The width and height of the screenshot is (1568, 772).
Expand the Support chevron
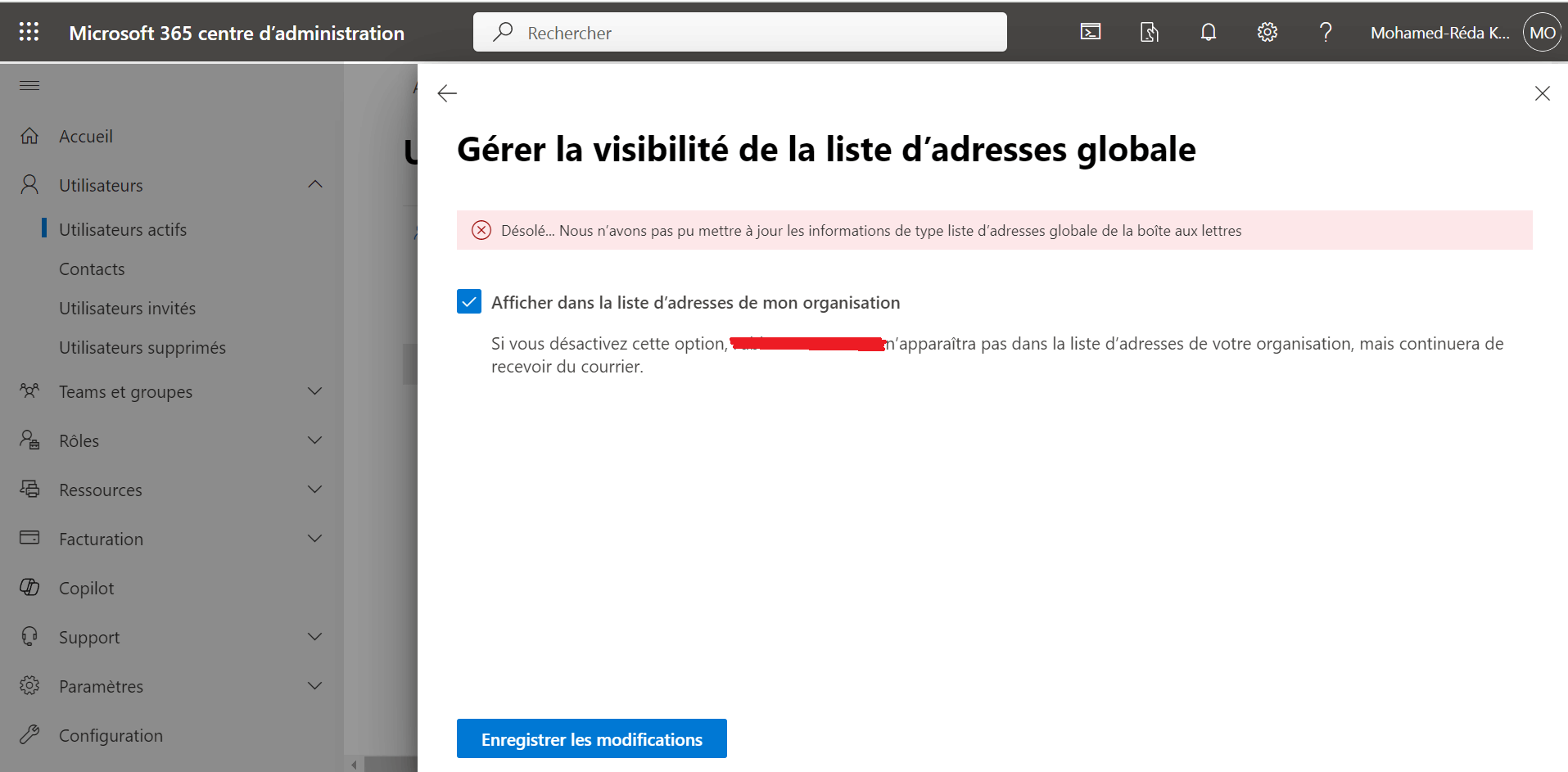tap(315, 637)
